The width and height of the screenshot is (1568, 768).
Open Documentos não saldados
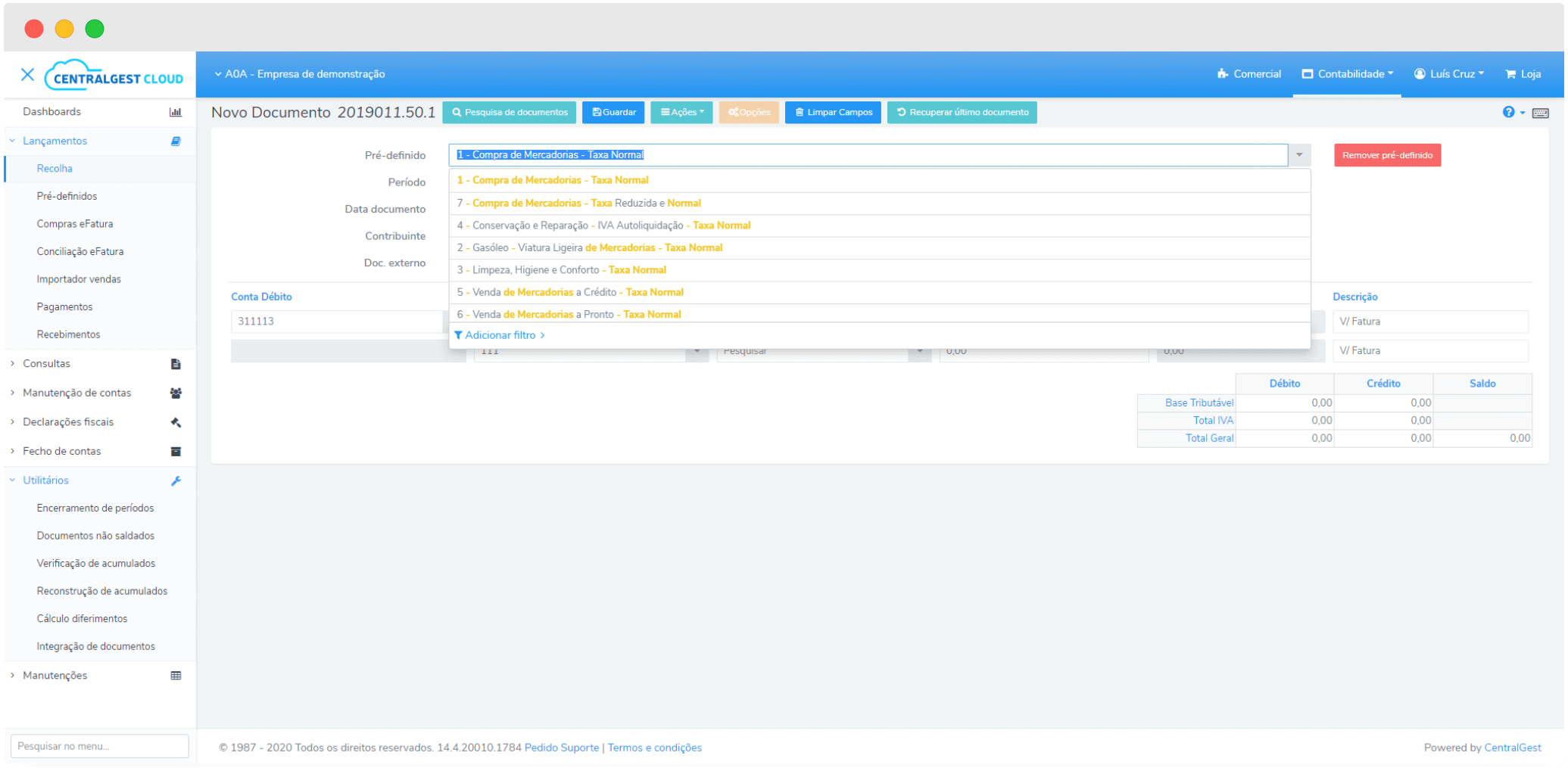(95, 536)
